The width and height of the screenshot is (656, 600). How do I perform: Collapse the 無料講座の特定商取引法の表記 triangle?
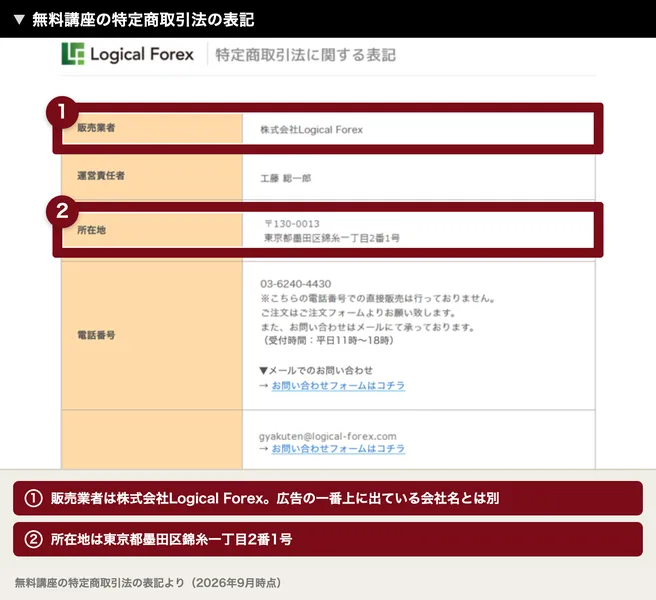coord(19,20)
